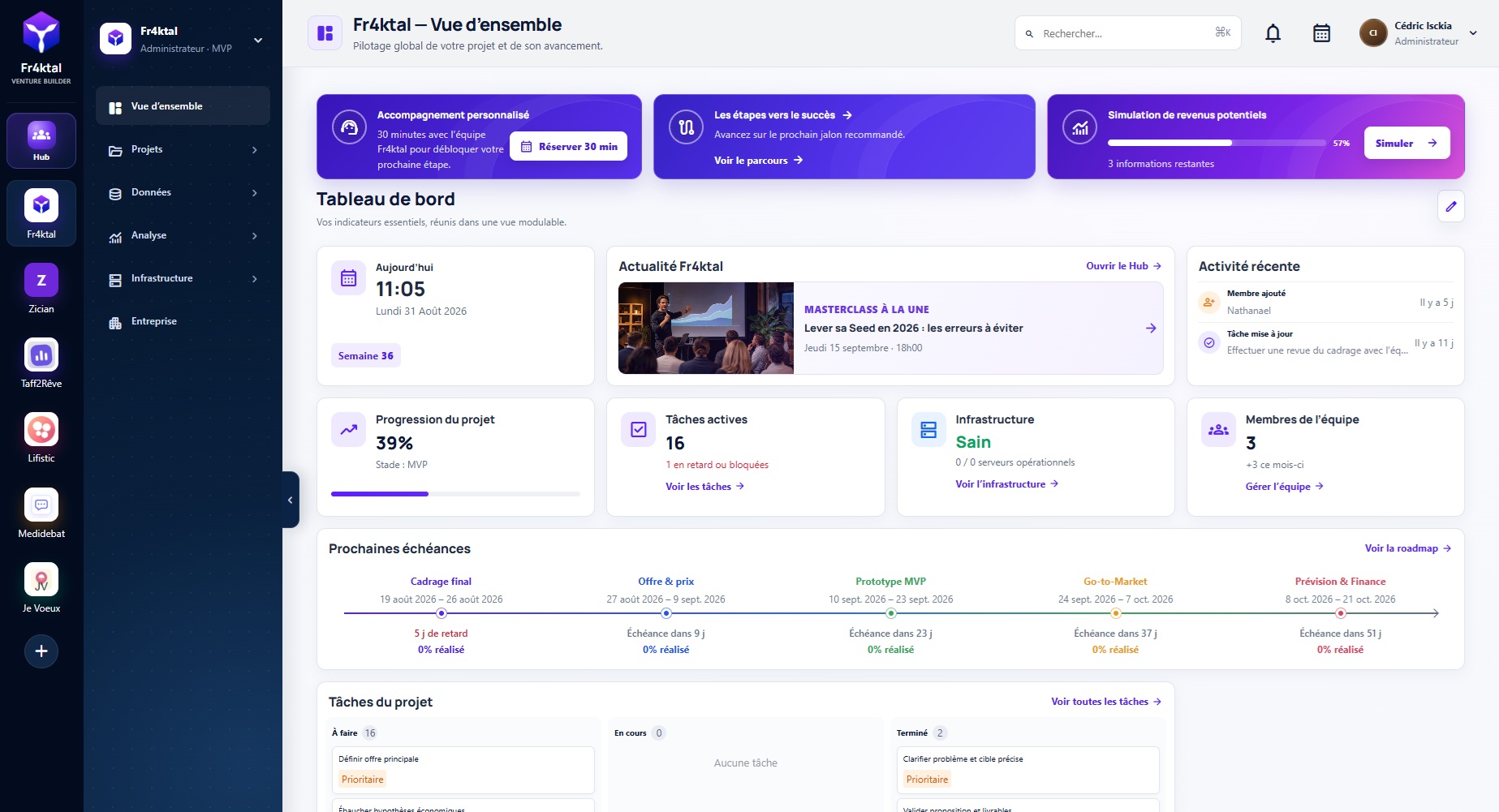
Task: Click the people icon on Membres de l'équipe
Action: tap(1219, 430)
